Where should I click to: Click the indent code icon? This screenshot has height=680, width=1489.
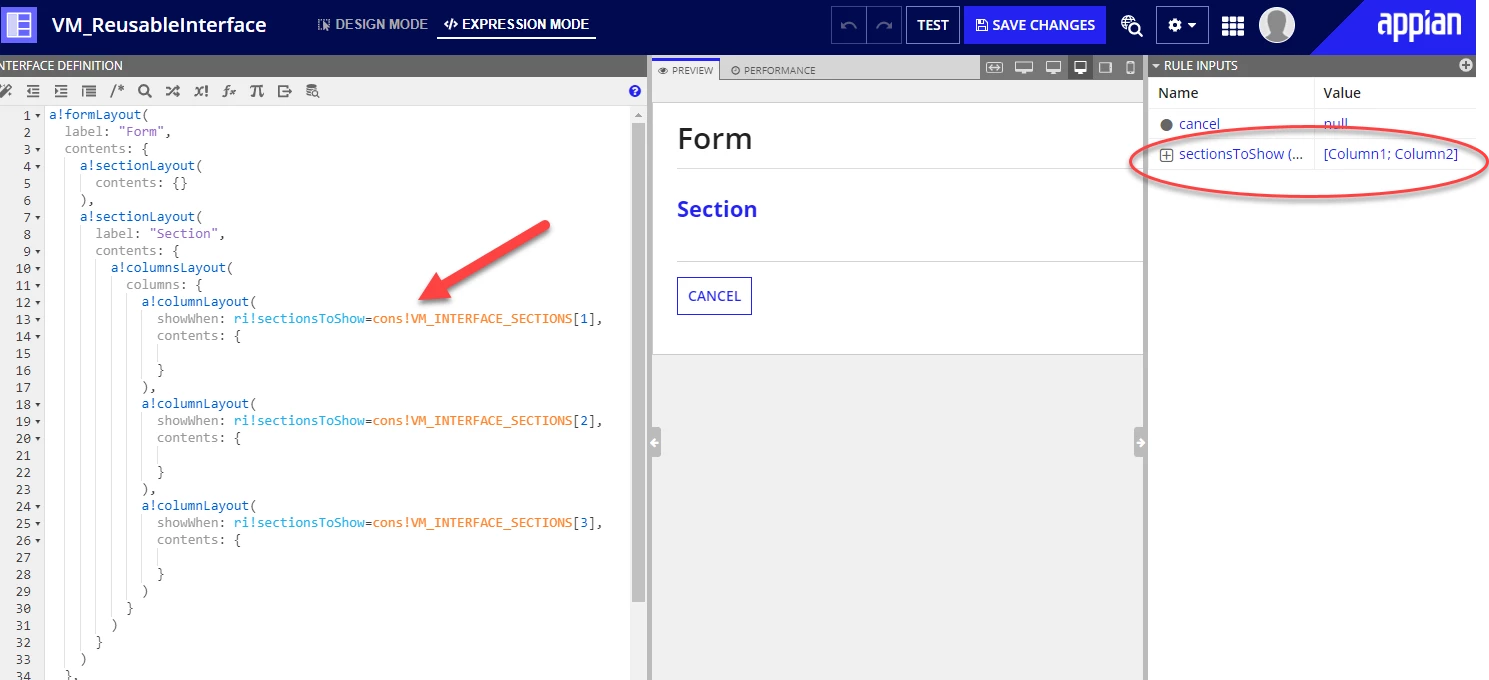(61, 91)
